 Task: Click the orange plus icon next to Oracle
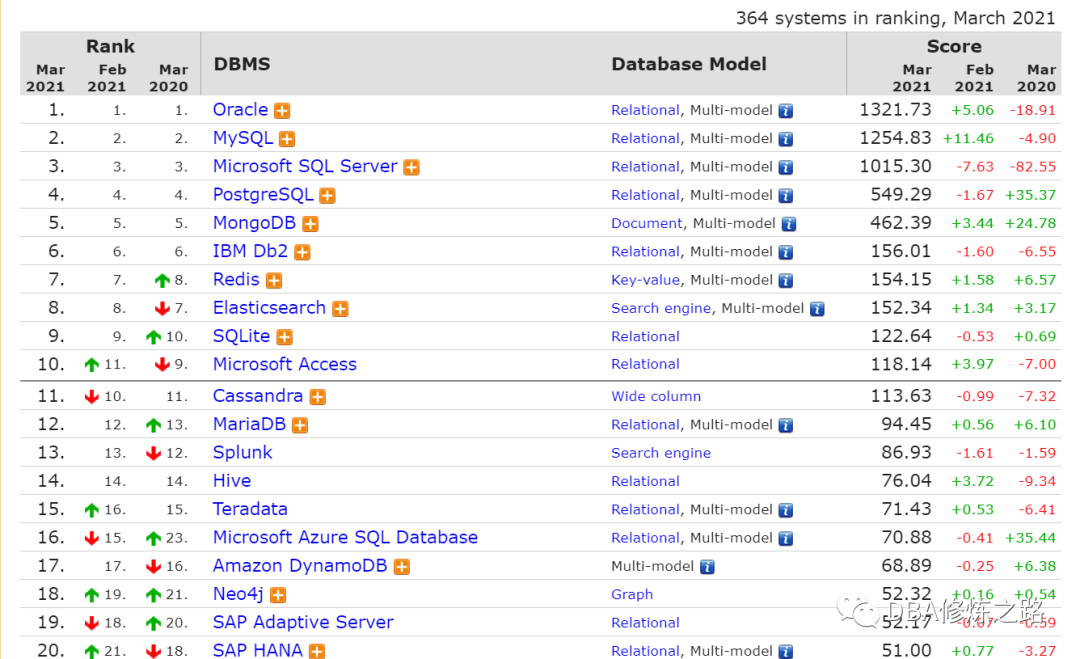pos(282,110)
